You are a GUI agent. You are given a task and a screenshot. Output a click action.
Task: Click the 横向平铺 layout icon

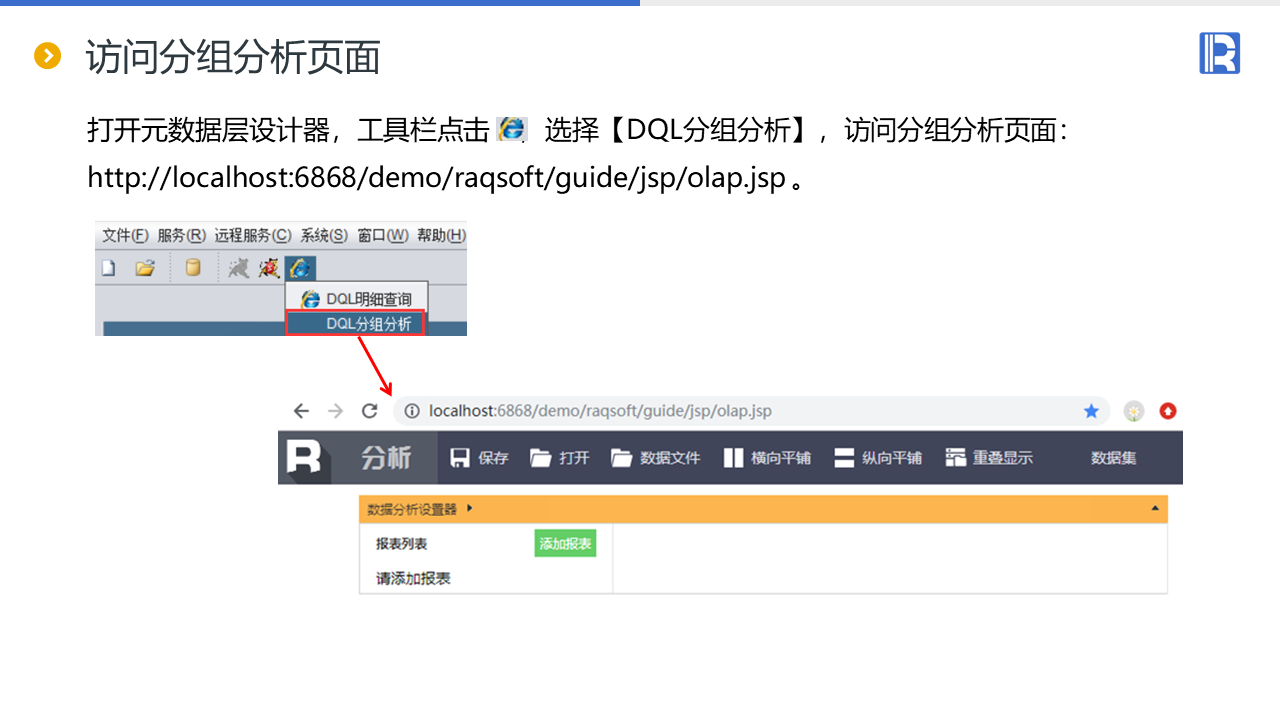[x=734, y=458]
